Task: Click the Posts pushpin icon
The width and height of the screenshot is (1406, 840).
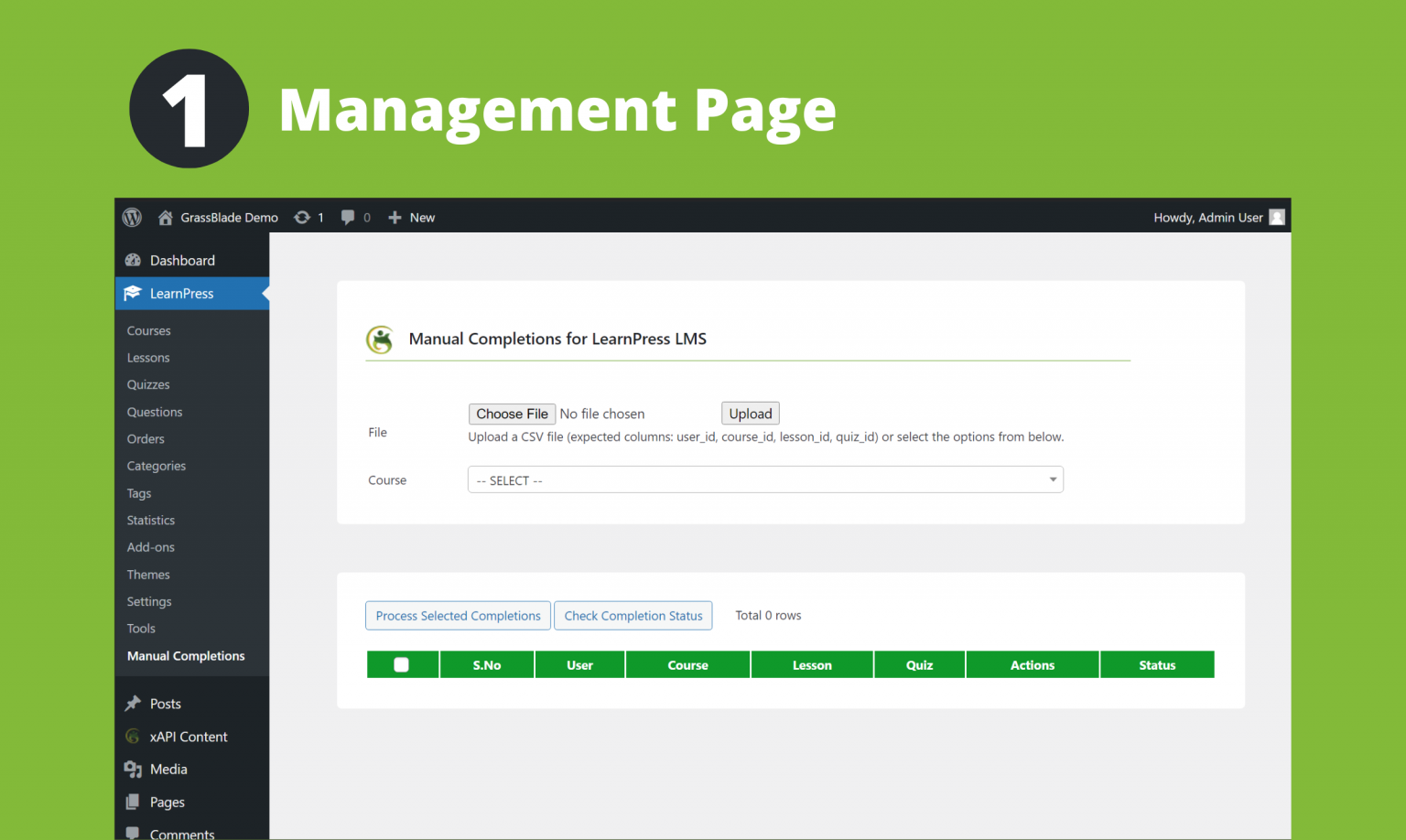Action: point(133,704)
